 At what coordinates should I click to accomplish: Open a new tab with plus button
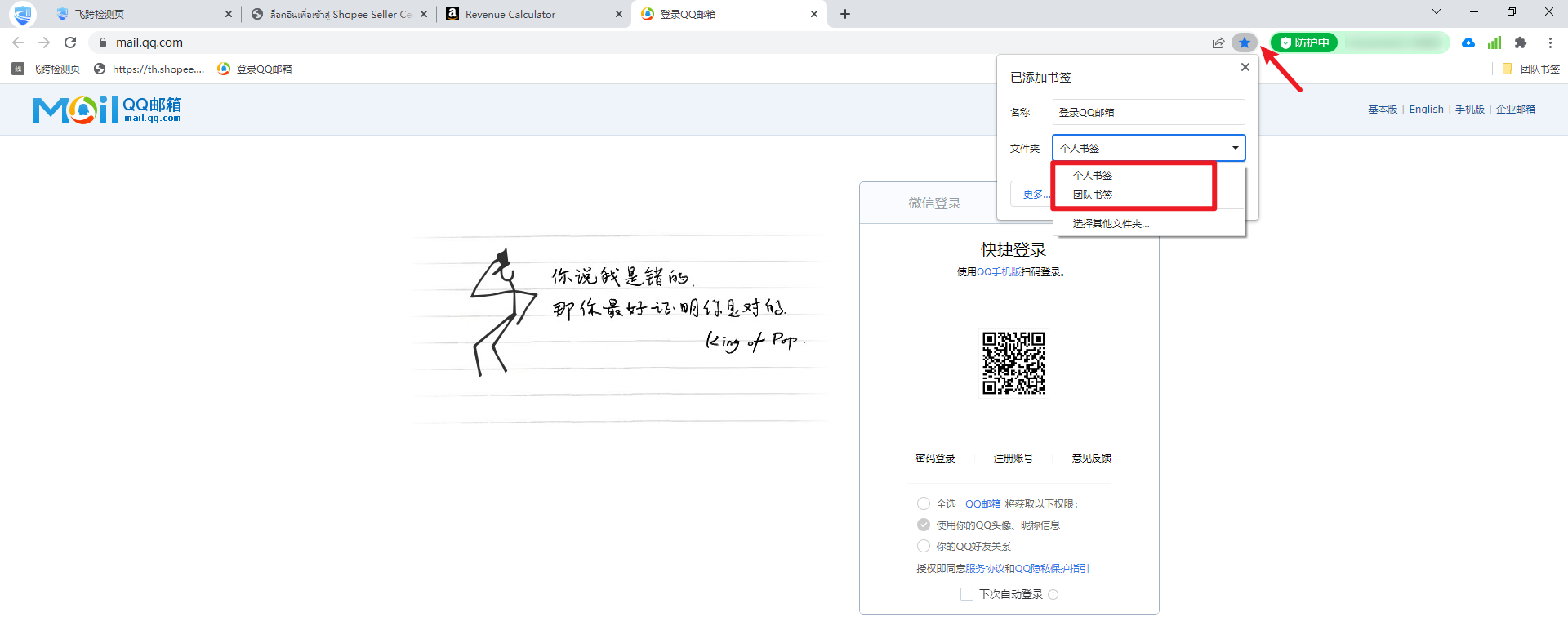click(845, 14)
